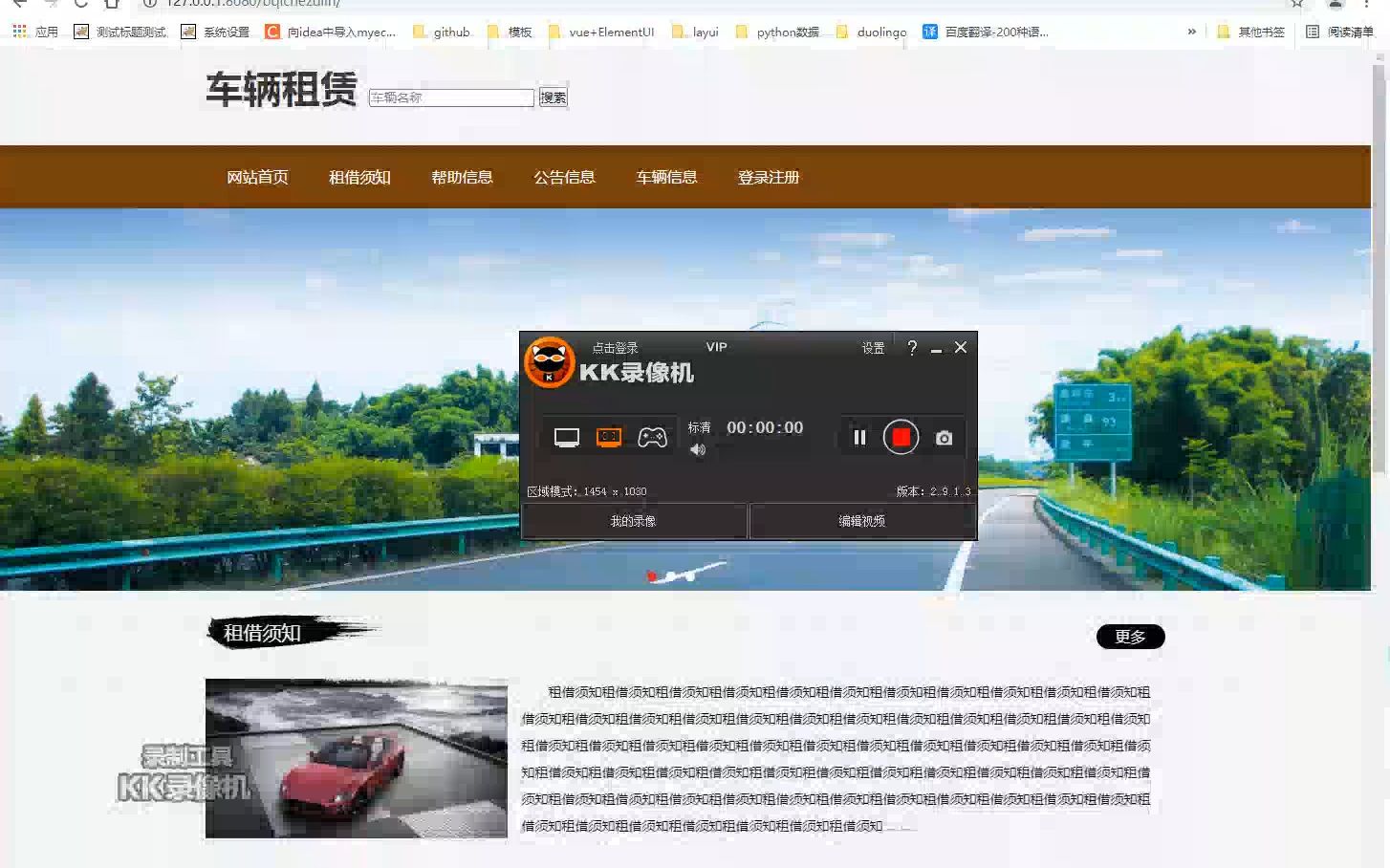
Task: Open the layui bookmark folder
Action: tap(695, 32)
